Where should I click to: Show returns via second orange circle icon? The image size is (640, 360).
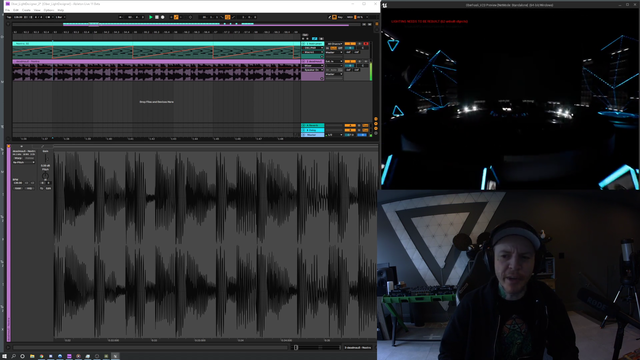(x=376, y=124)
